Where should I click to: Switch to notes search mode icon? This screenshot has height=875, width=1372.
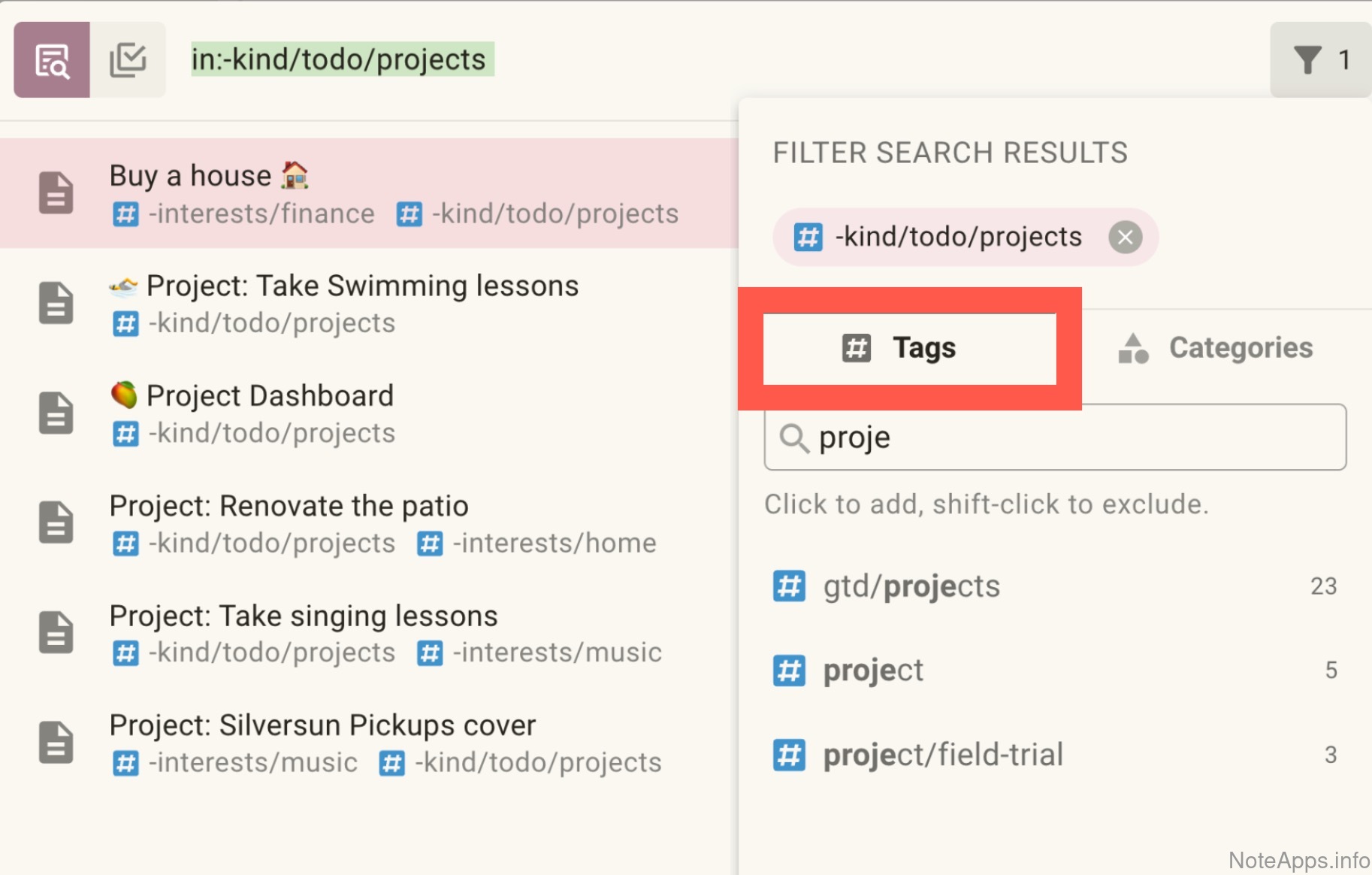52,60
